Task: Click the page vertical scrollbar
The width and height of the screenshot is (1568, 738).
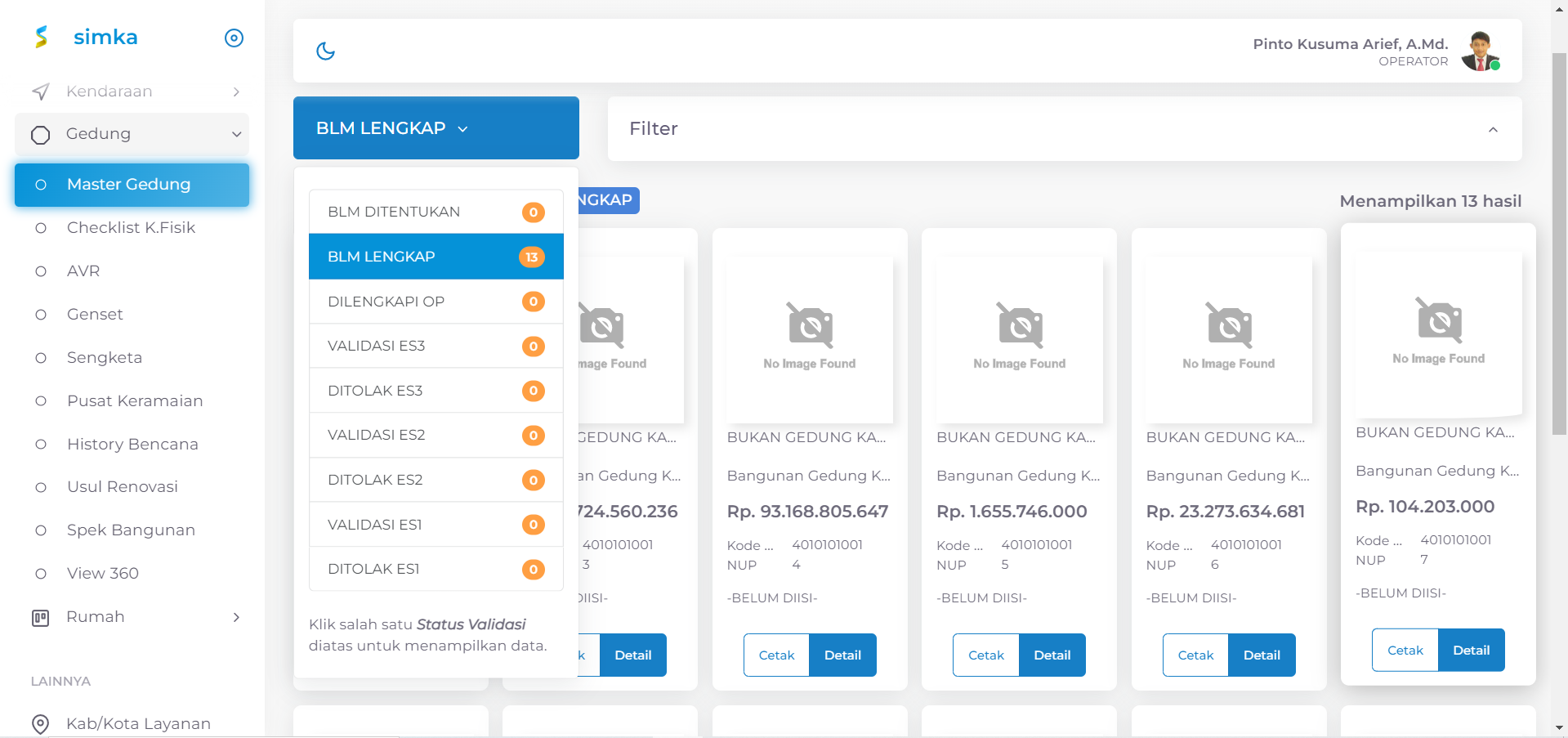Action: coord(1559,245)
